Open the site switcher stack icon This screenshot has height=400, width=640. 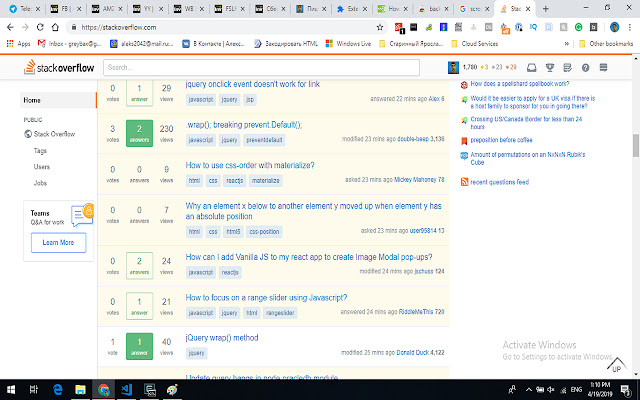point(603,67)
